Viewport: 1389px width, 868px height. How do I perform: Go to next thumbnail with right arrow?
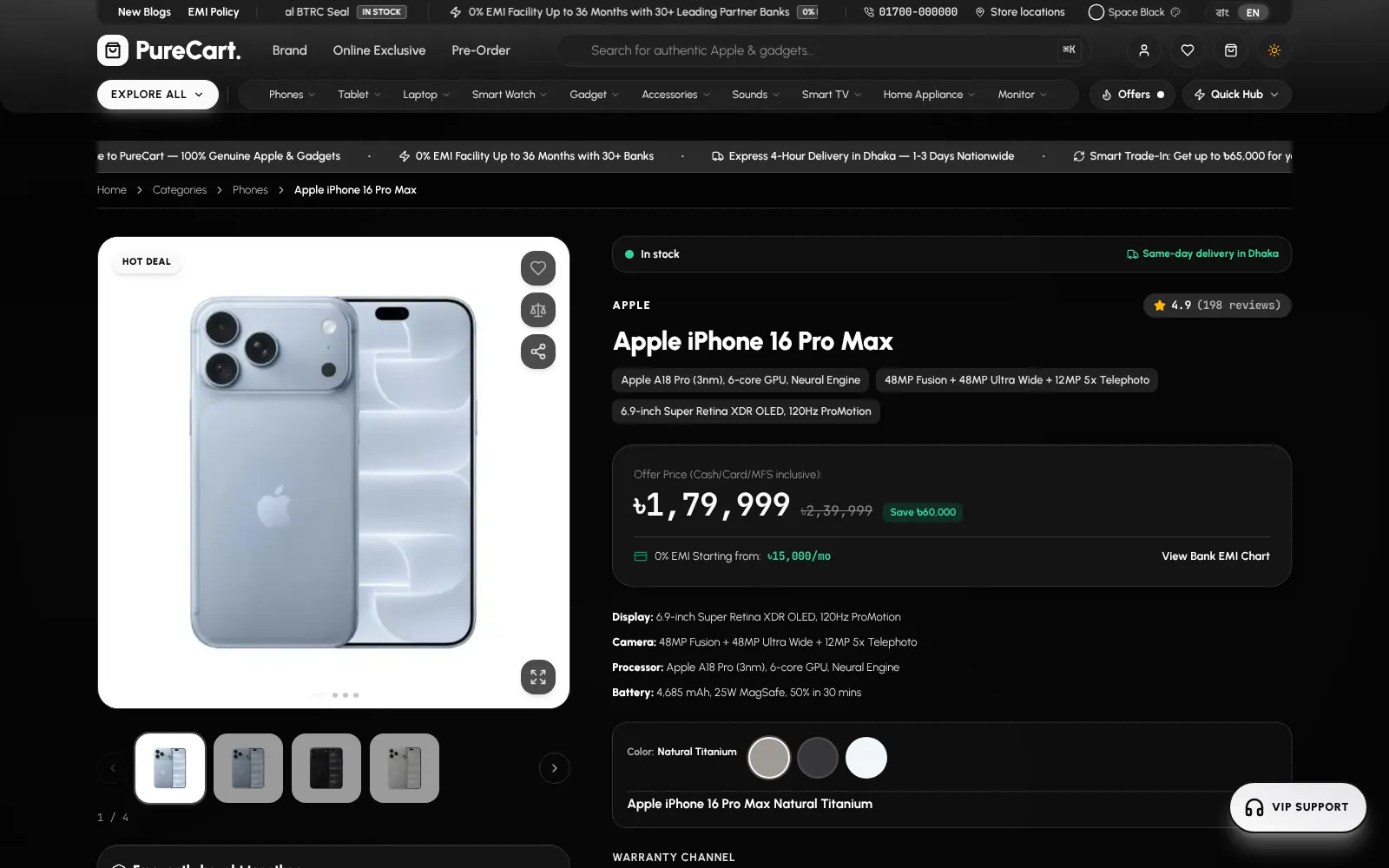pos(555,768)
